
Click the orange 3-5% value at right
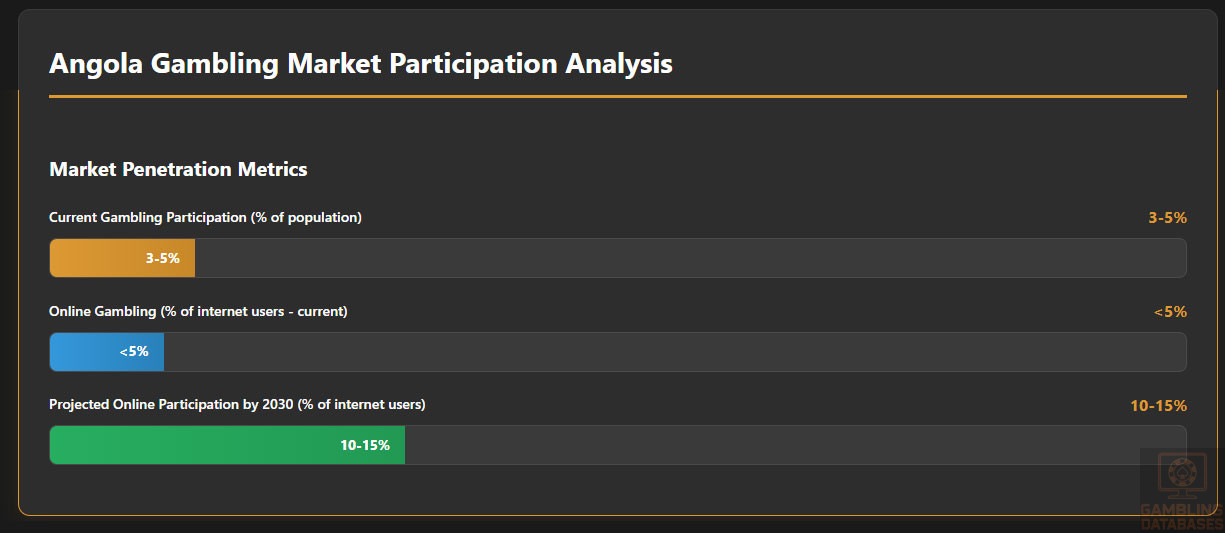pos(1167,217)
